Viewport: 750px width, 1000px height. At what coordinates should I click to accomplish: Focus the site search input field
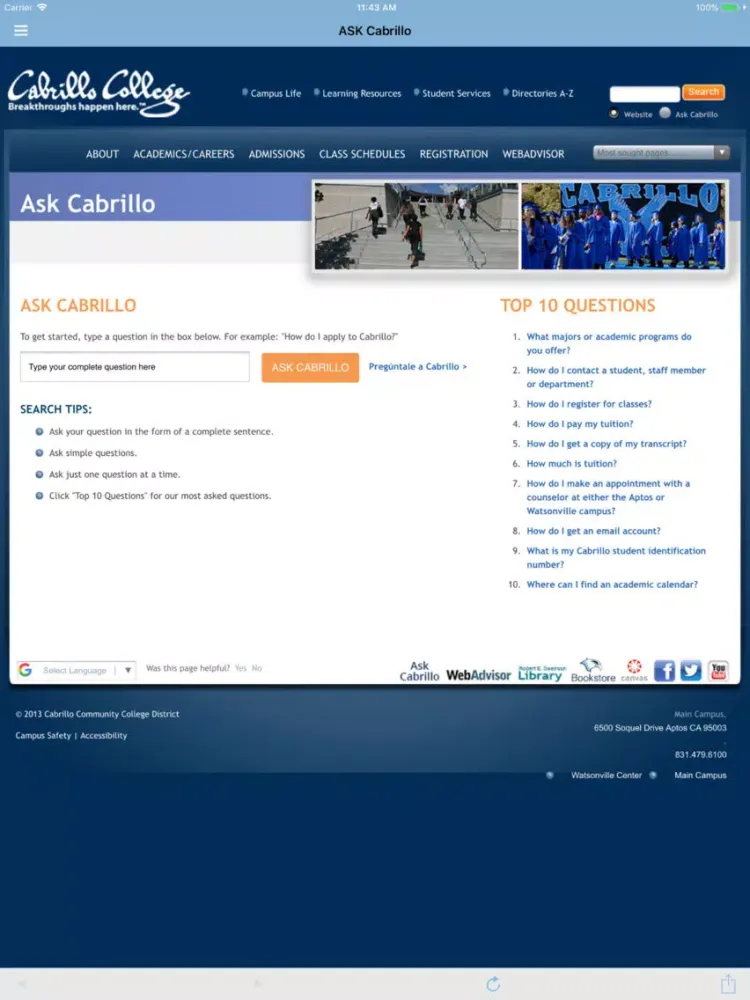[x=644, y=94]
